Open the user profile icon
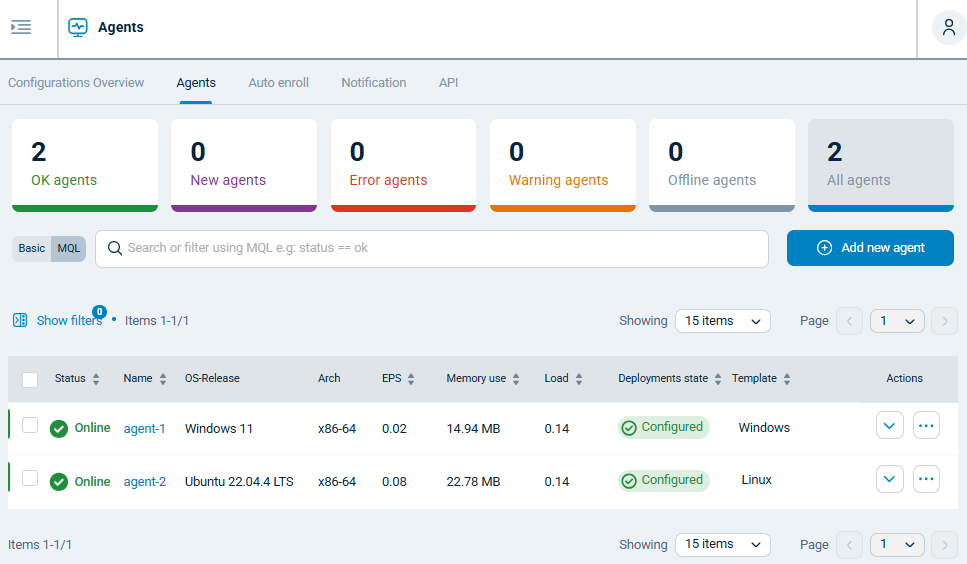This screenshot has height=564, width=967. tap(948, 27)
